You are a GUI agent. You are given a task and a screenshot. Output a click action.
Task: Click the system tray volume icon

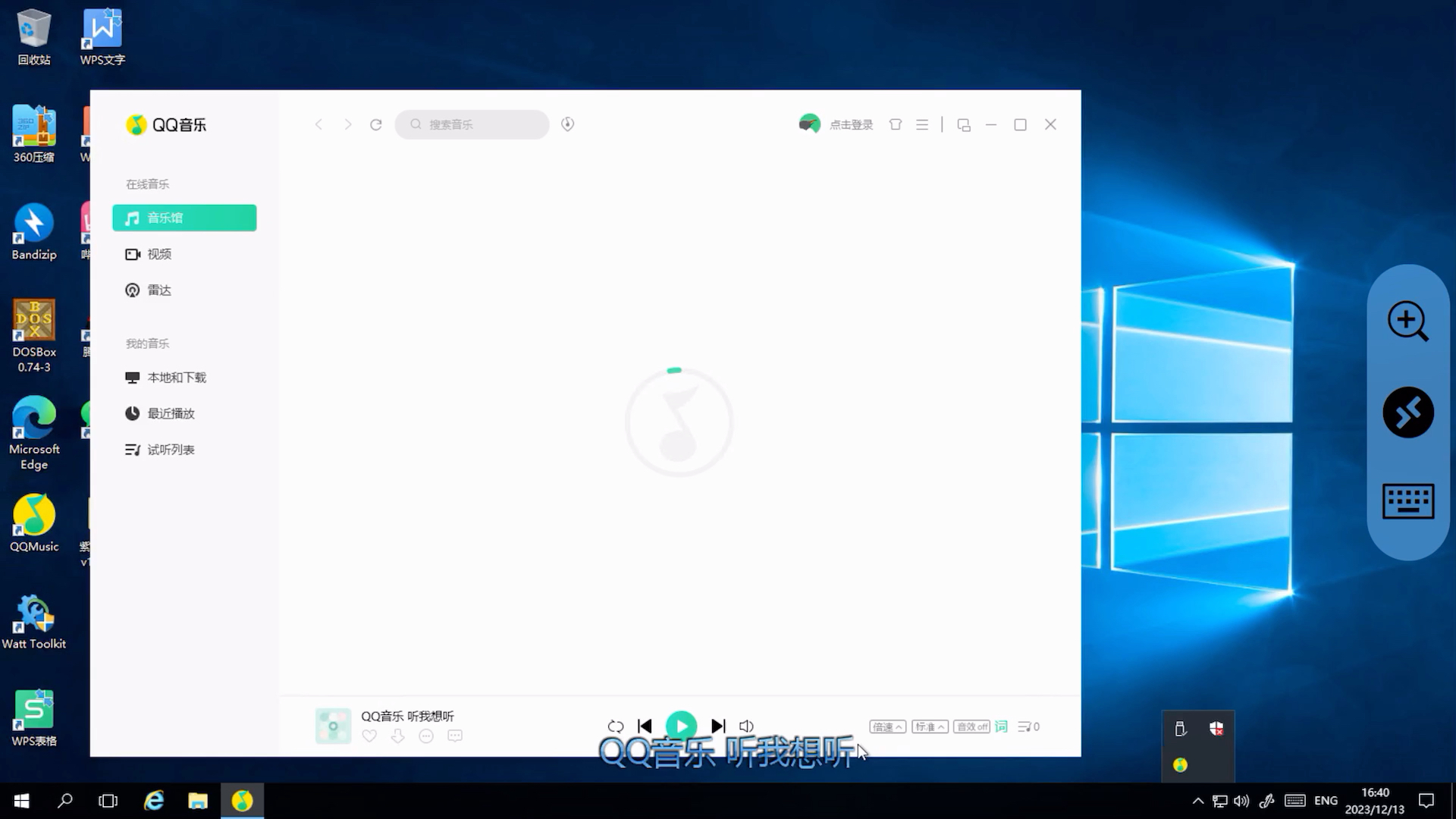coord(1241,801)
